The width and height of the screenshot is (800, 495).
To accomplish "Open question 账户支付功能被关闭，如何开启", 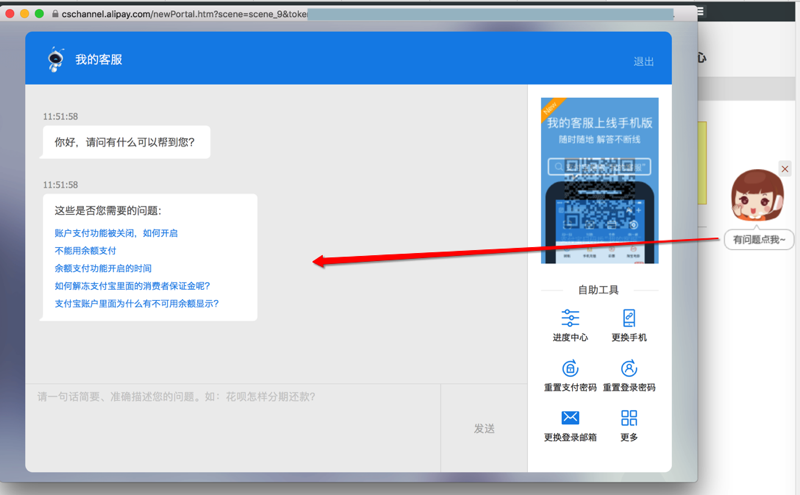I will (116, 233).
